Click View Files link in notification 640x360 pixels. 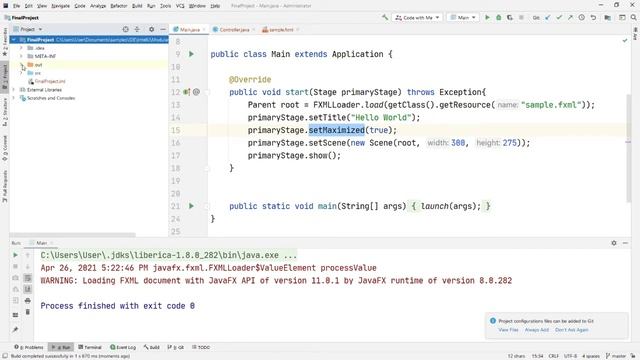coord(508,330)
